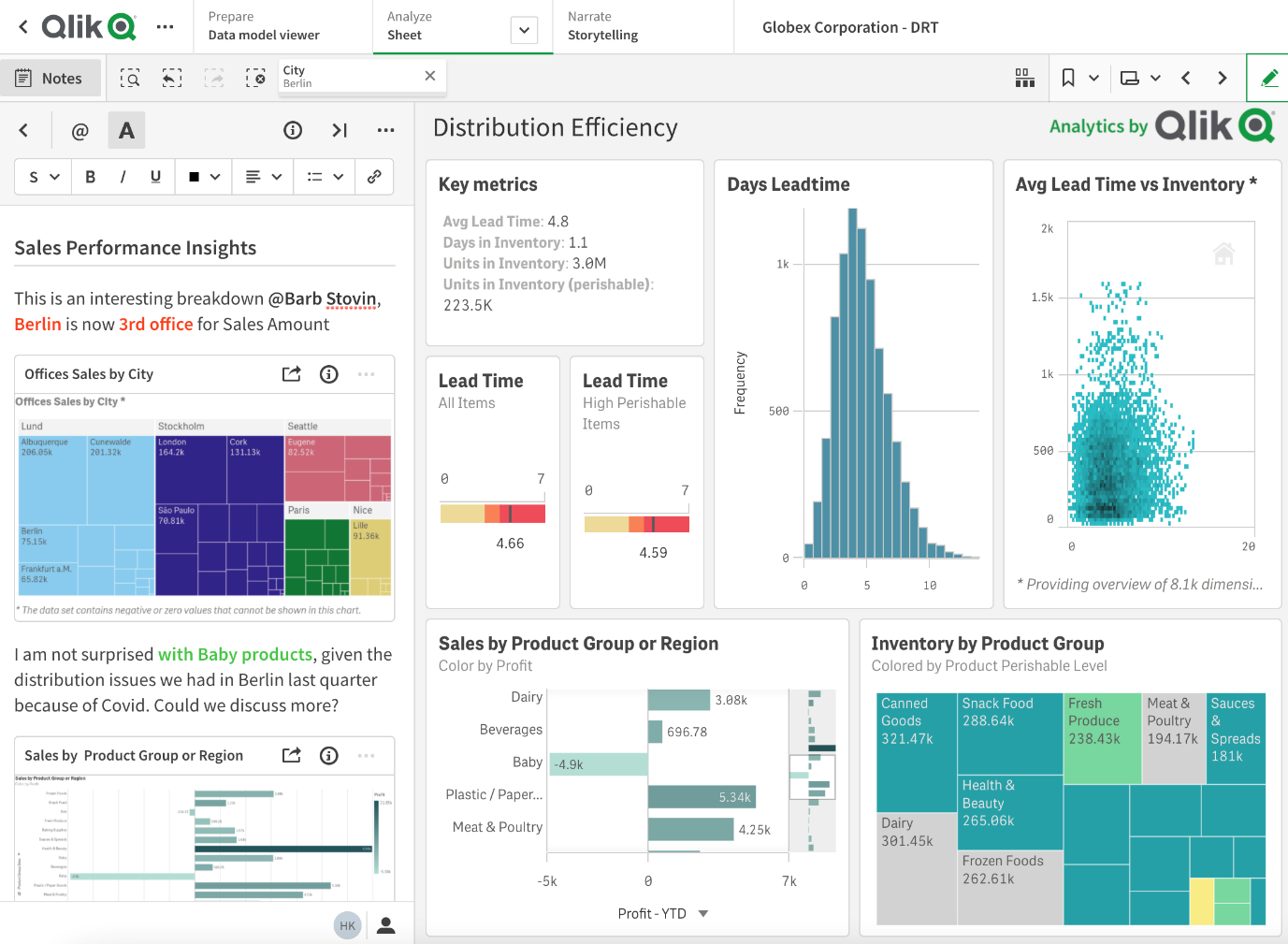Click the 'with Baby products' link

(235, 654)
